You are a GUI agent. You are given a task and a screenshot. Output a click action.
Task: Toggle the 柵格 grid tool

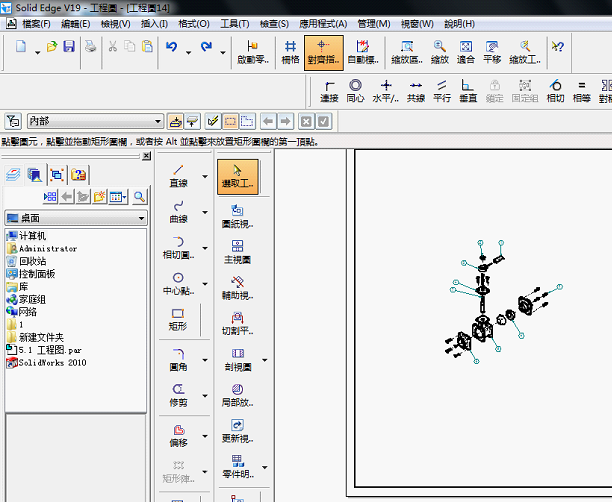pyautogui.click(x=290, y=52)
